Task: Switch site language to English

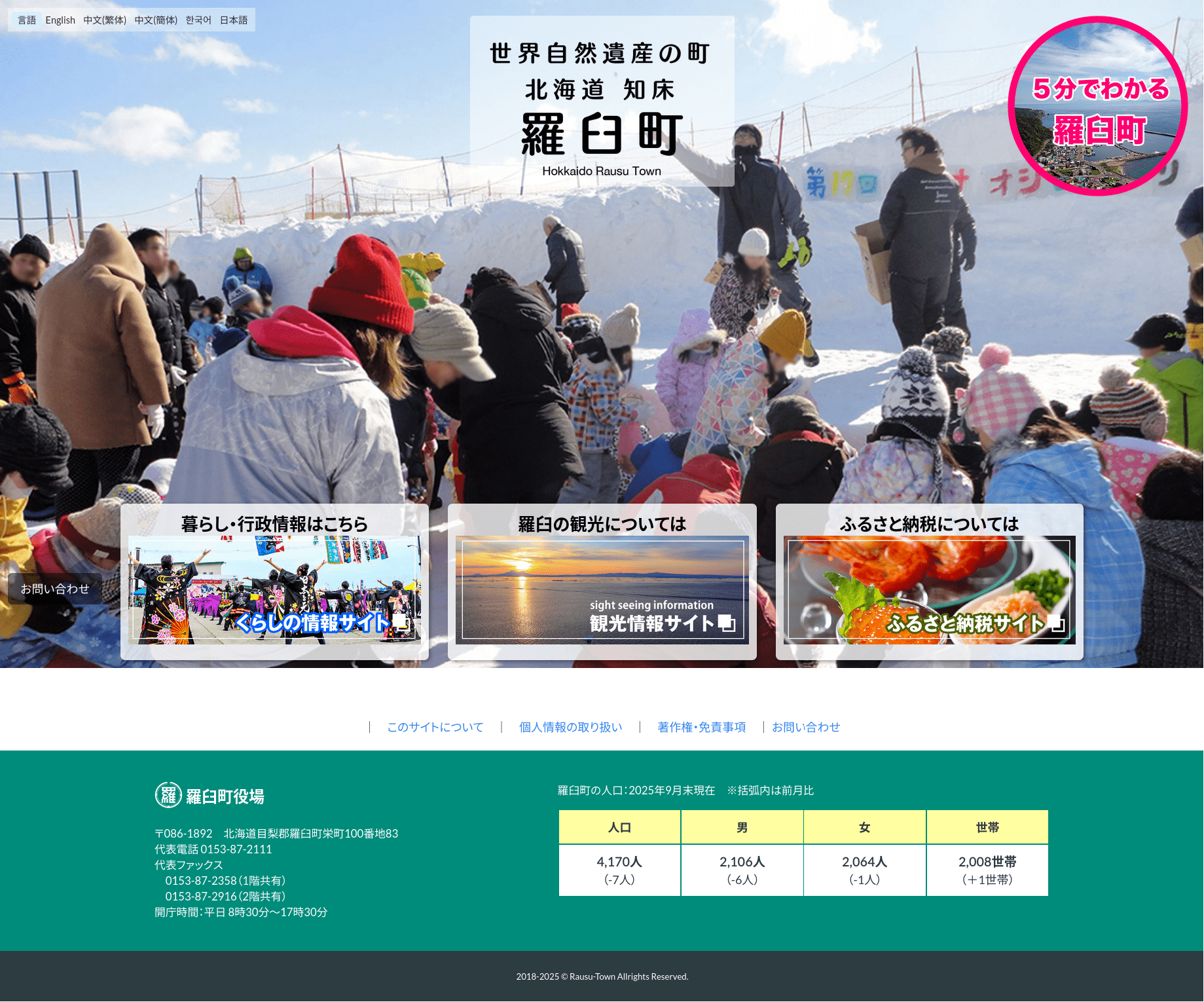Action: point(60,20)
